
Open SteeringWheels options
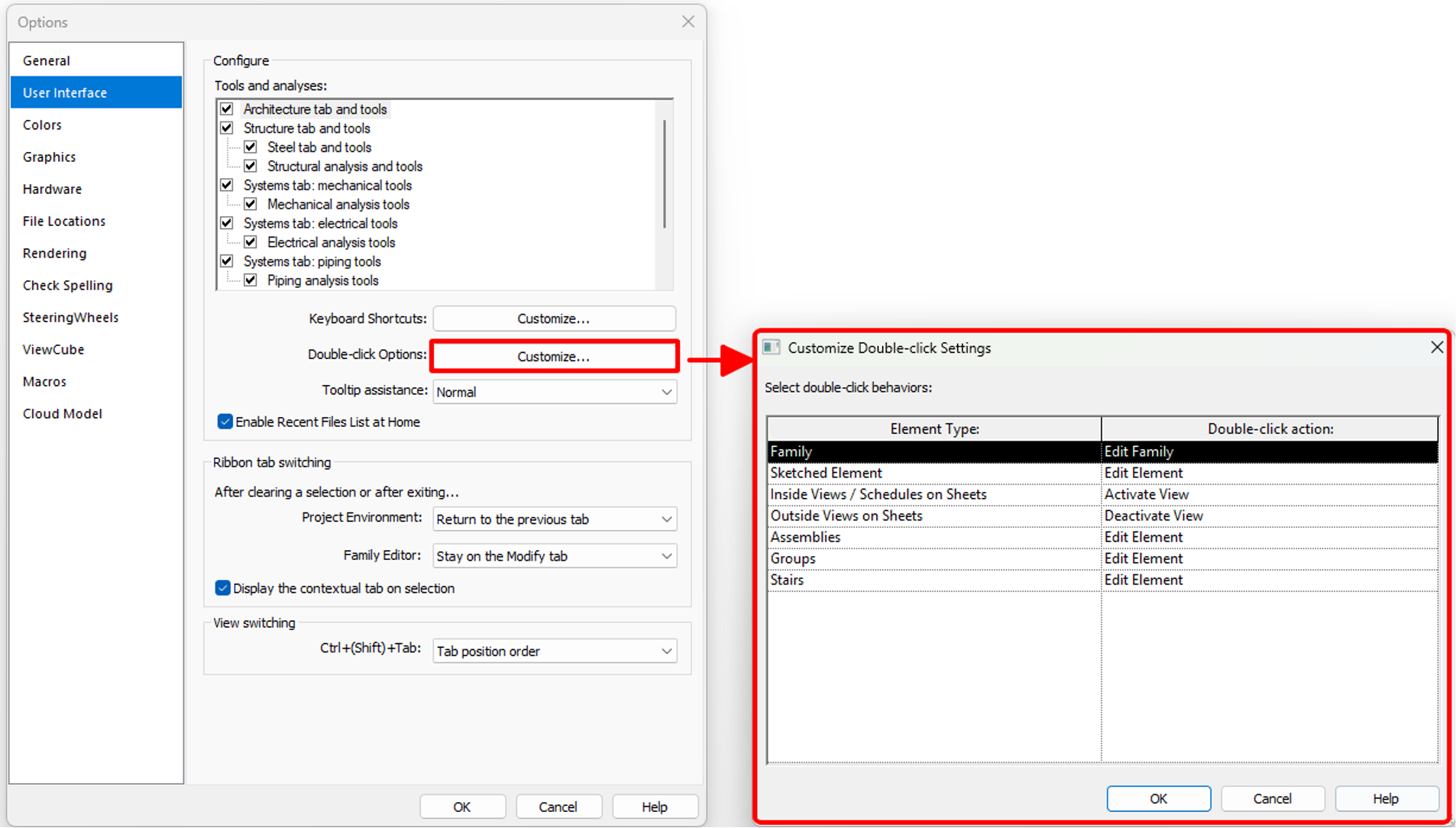(96, 317)
